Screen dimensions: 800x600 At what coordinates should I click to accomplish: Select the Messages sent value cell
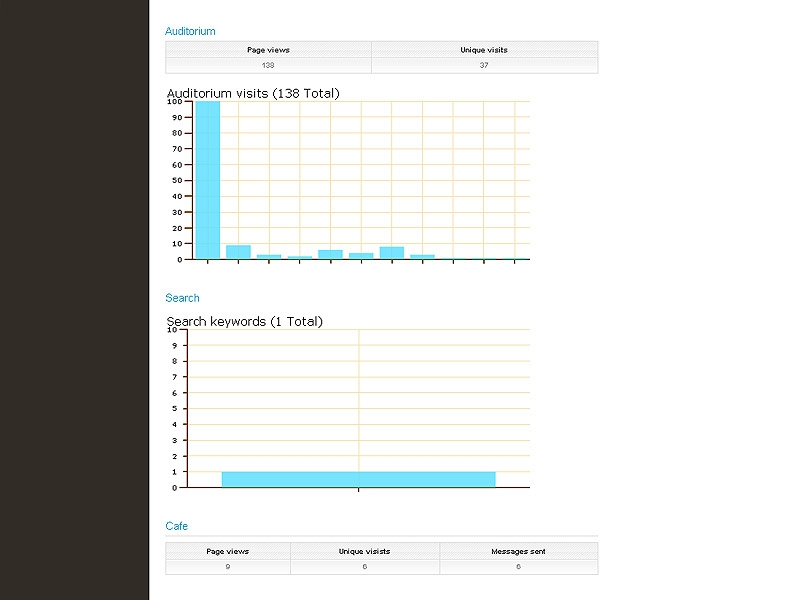pyautogui.click(x=518, y=567)
